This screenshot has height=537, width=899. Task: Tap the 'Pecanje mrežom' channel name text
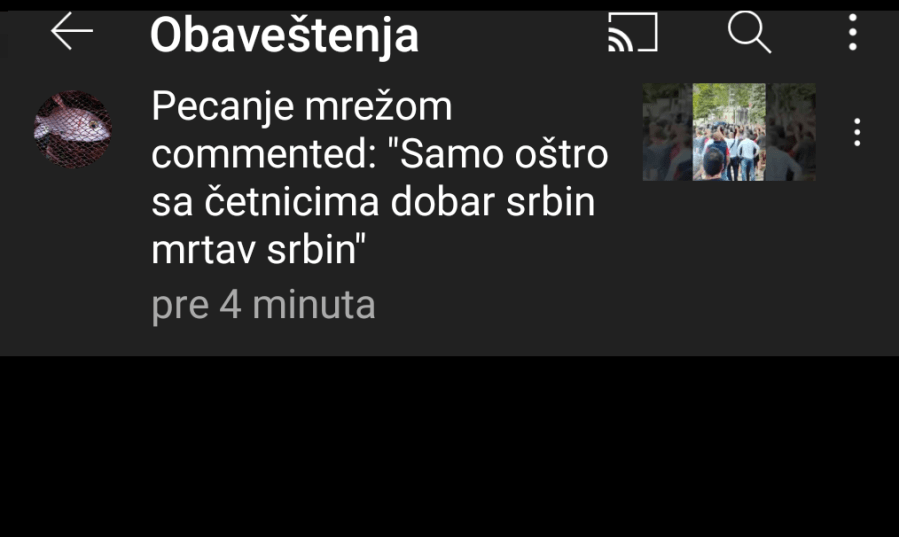pos(302,107)
